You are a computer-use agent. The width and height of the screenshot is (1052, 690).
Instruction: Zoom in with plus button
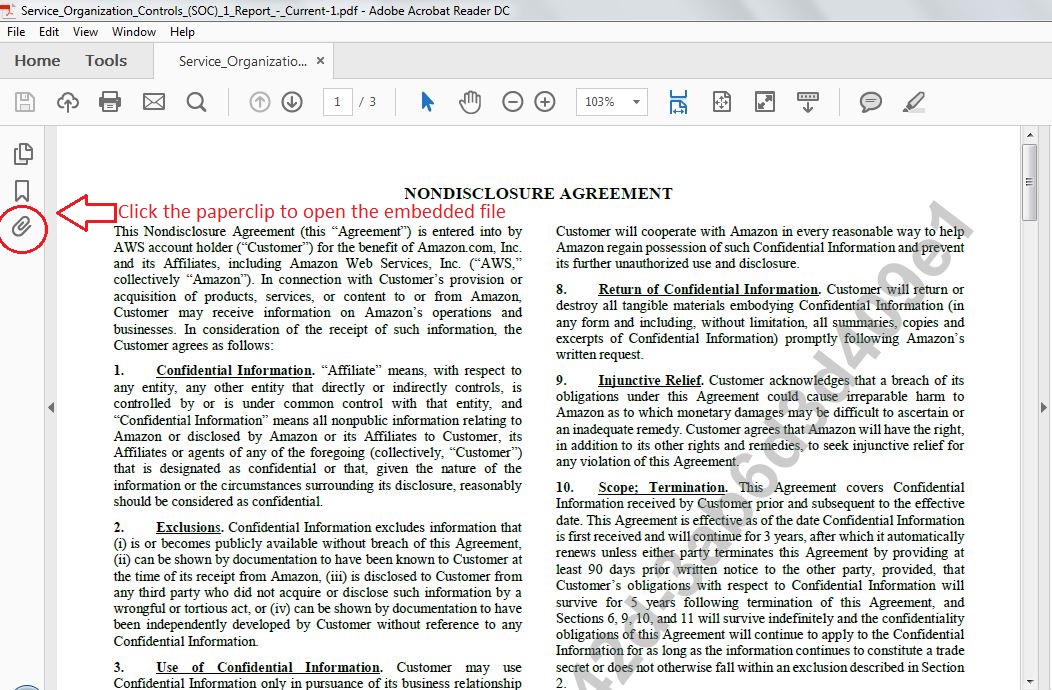(545, 102)
